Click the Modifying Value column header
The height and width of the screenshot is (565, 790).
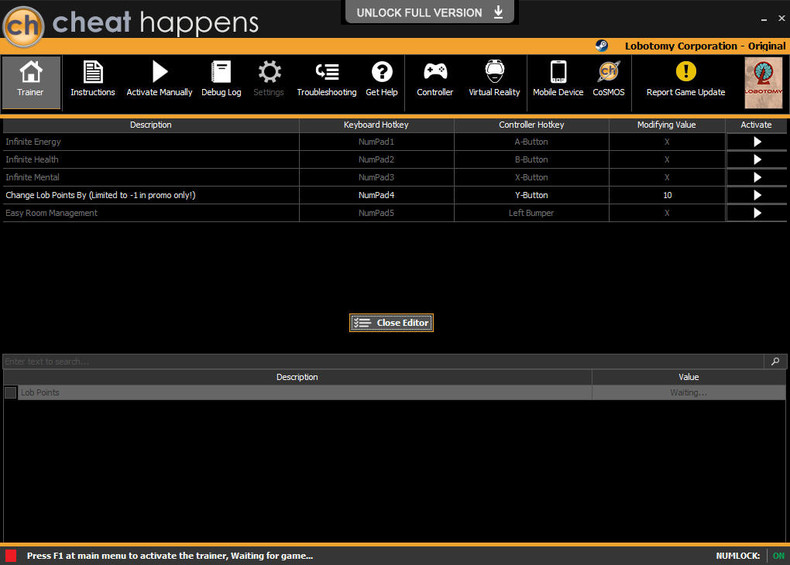click(x=667, y=125)
